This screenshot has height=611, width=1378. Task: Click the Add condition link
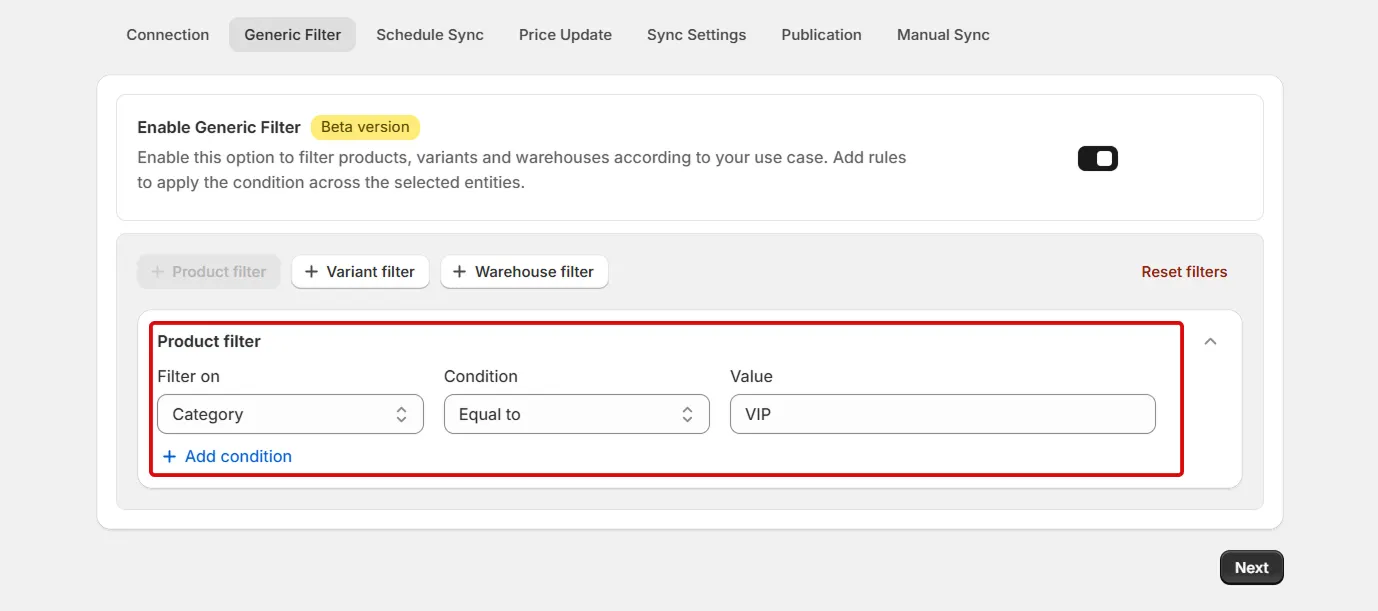point(227,456)
